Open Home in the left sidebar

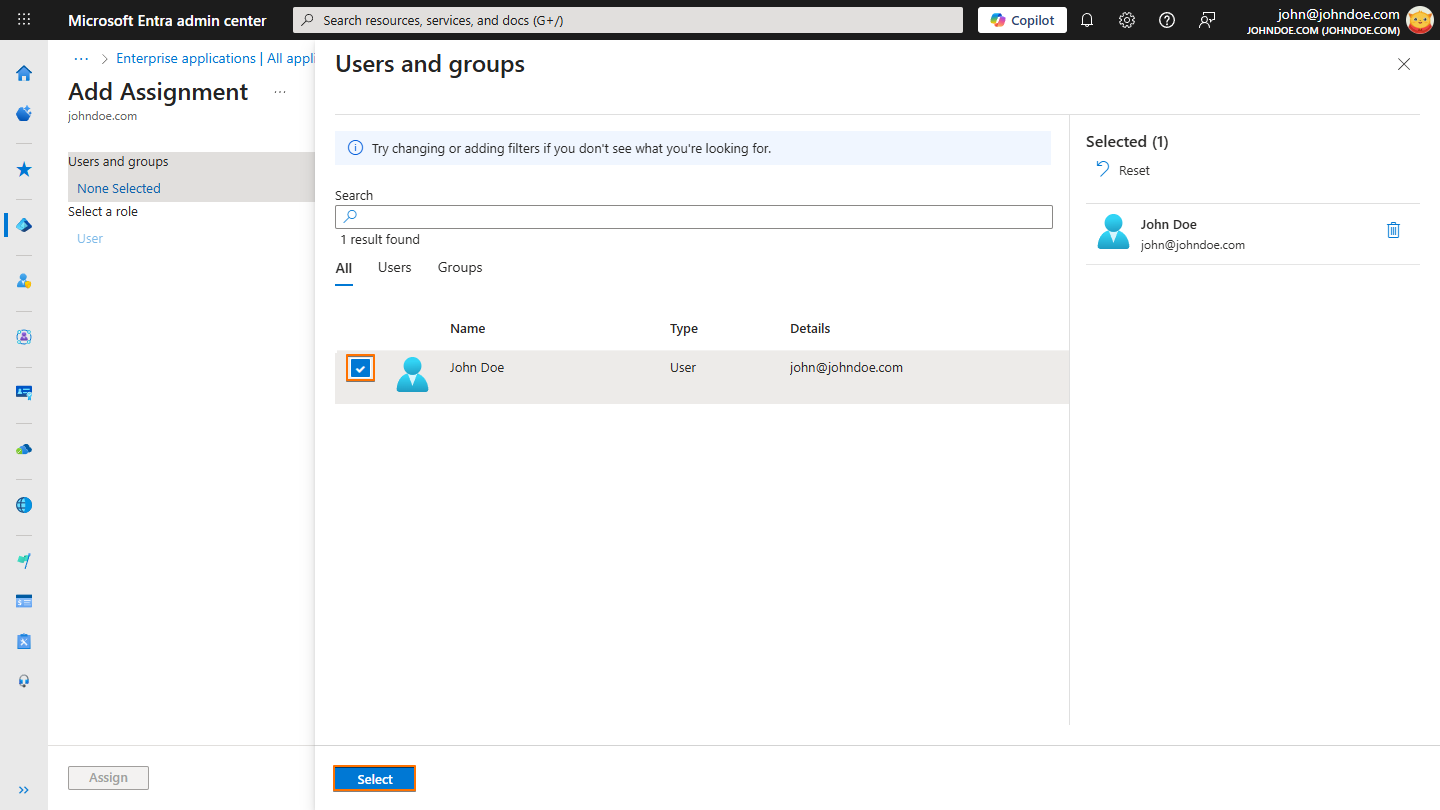(x=24, y=73)
